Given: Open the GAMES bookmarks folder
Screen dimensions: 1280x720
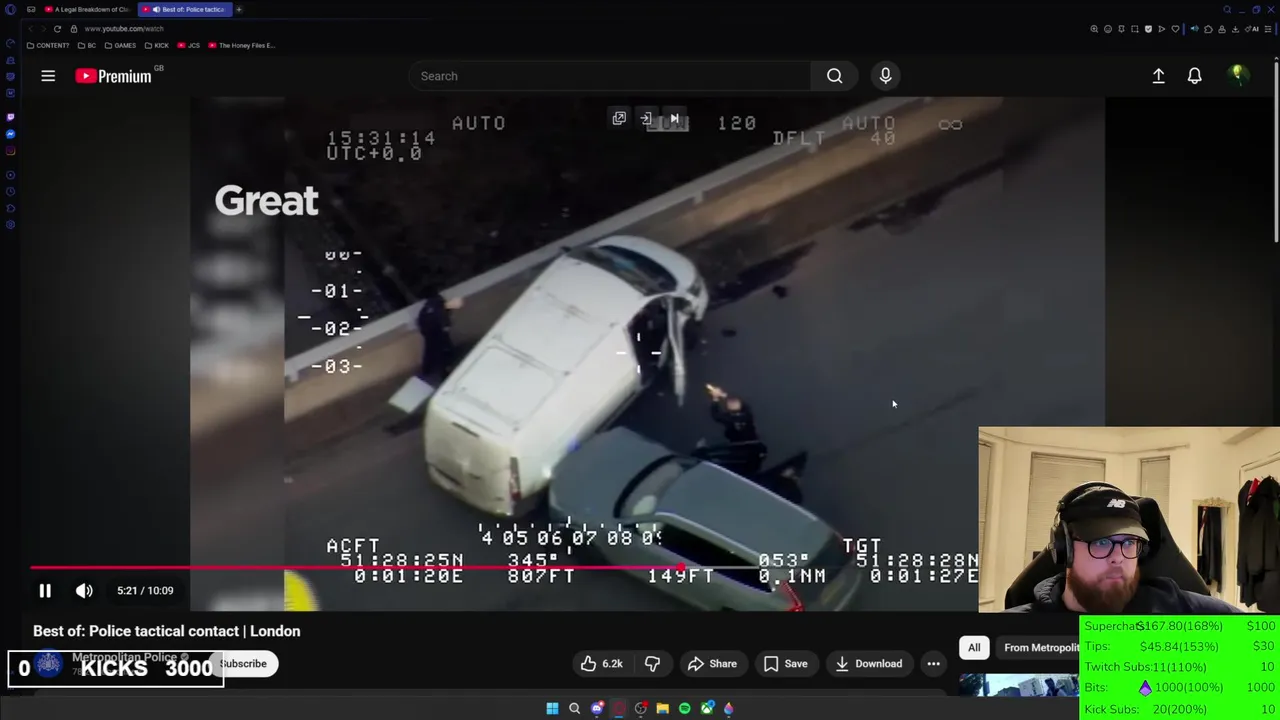Looking at the screenshot, I should (120, 45).
